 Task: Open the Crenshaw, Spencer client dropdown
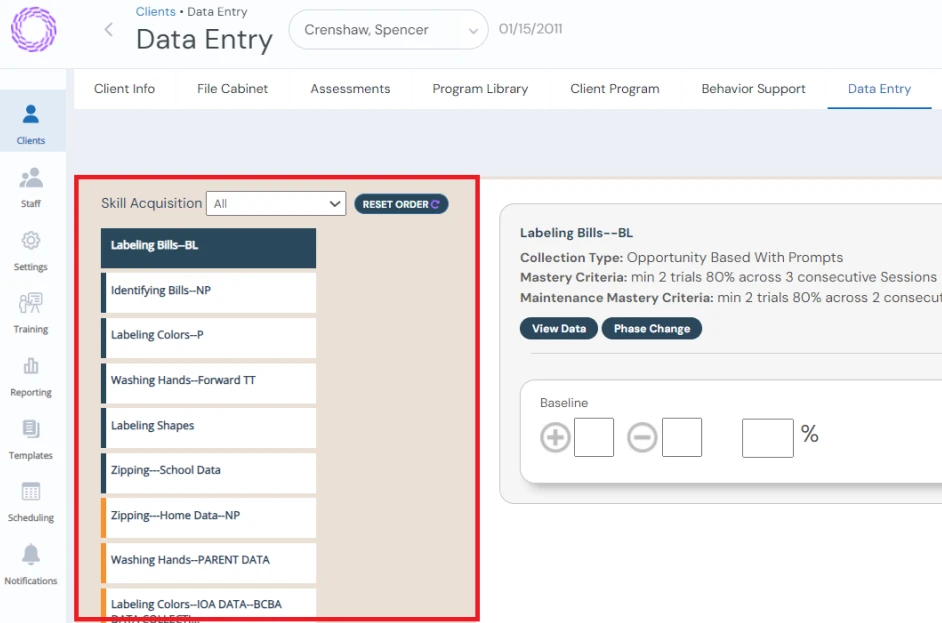[388, 30]
